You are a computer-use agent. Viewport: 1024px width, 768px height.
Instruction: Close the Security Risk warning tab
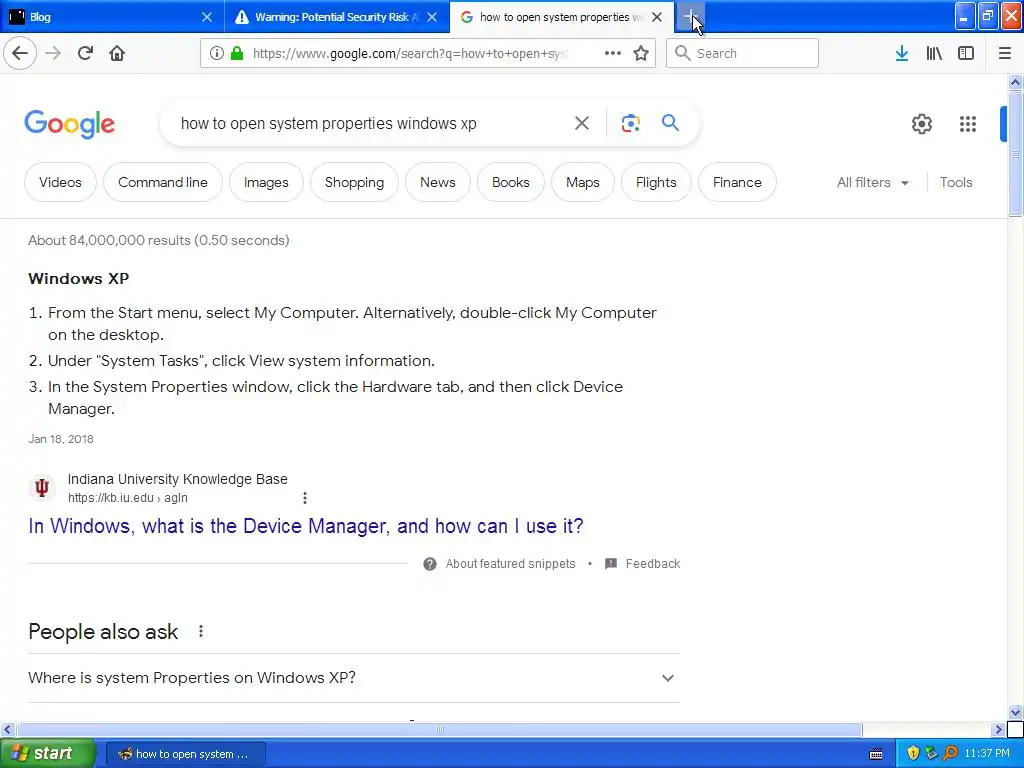tap(432, 17)
